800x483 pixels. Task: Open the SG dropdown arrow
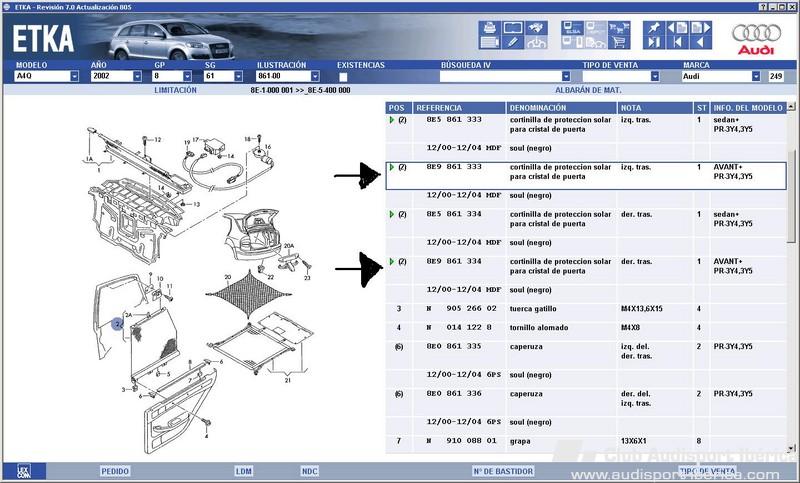click(238, 76)
